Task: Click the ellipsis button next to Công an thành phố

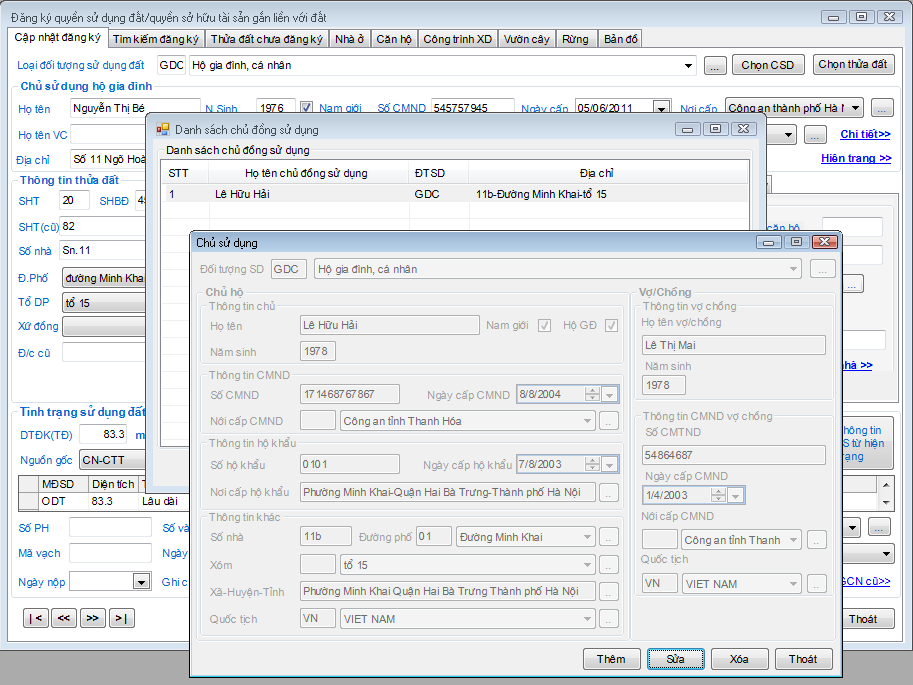Action: tap(881, 108)
